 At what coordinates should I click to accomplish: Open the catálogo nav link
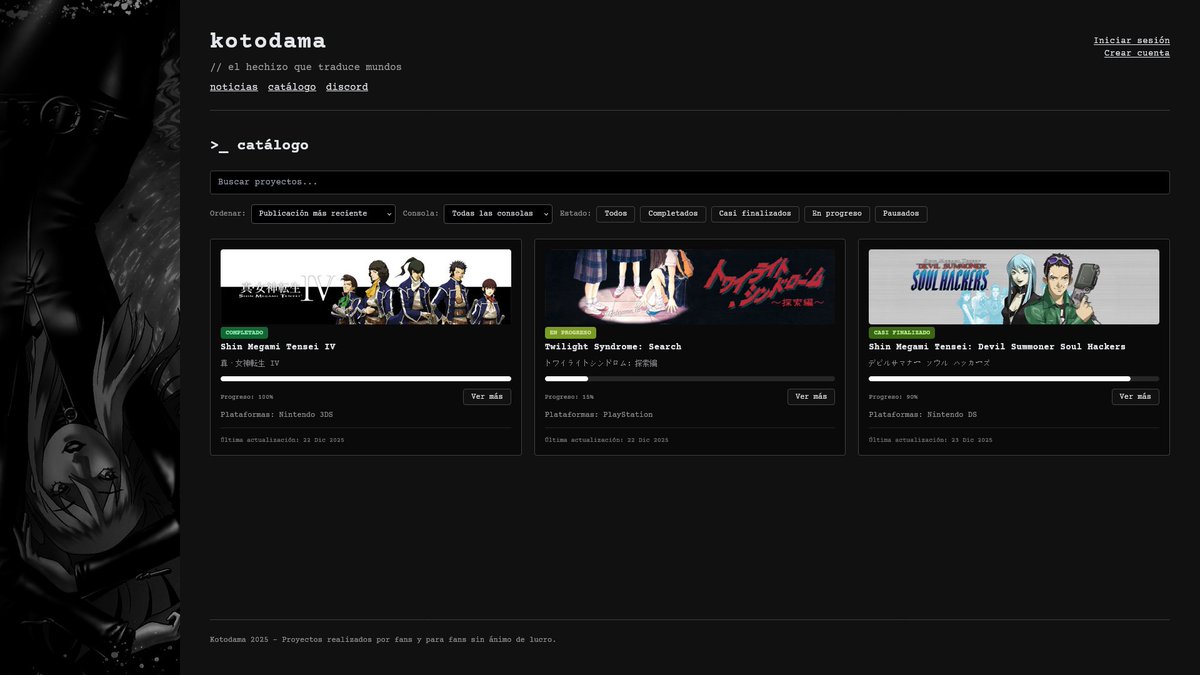[x=292, y=87]
